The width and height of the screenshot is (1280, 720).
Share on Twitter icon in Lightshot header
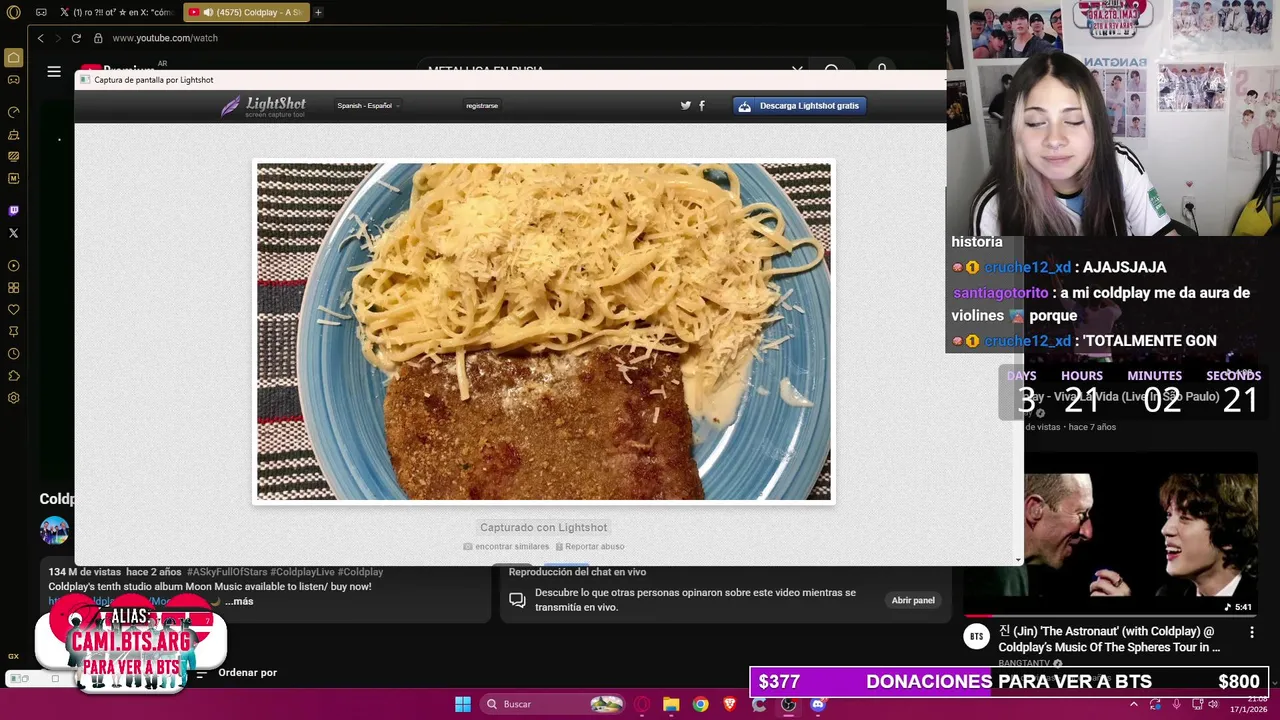click(x=686, y=105)
